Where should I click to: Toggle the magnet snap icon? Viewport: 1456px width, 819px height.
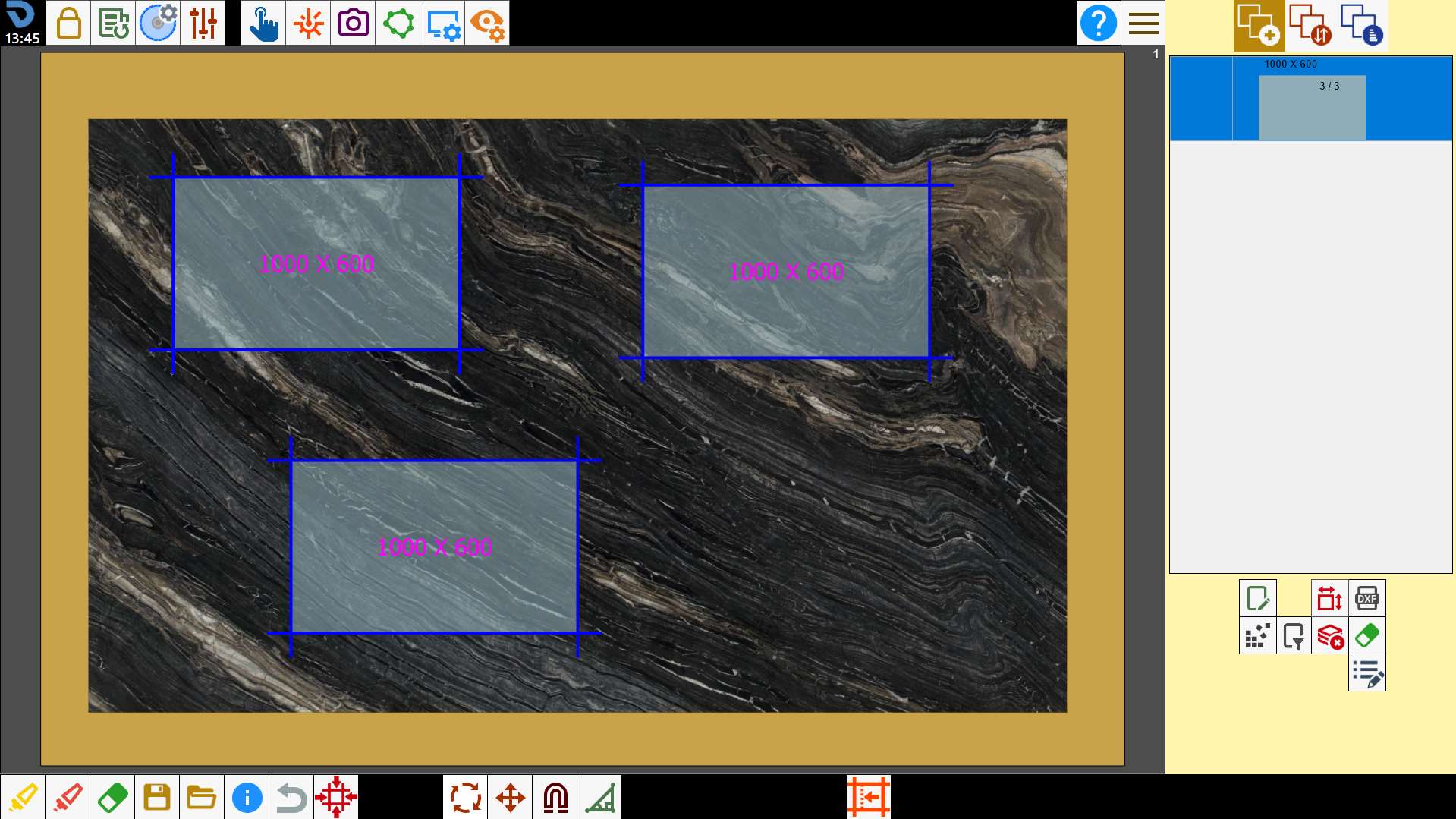tap(555, 797)
